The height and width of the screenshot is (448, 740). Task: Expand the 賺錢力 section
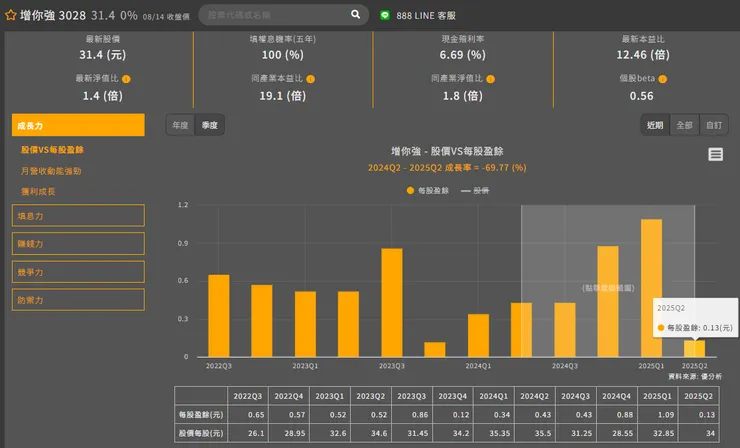pos(78,244)
